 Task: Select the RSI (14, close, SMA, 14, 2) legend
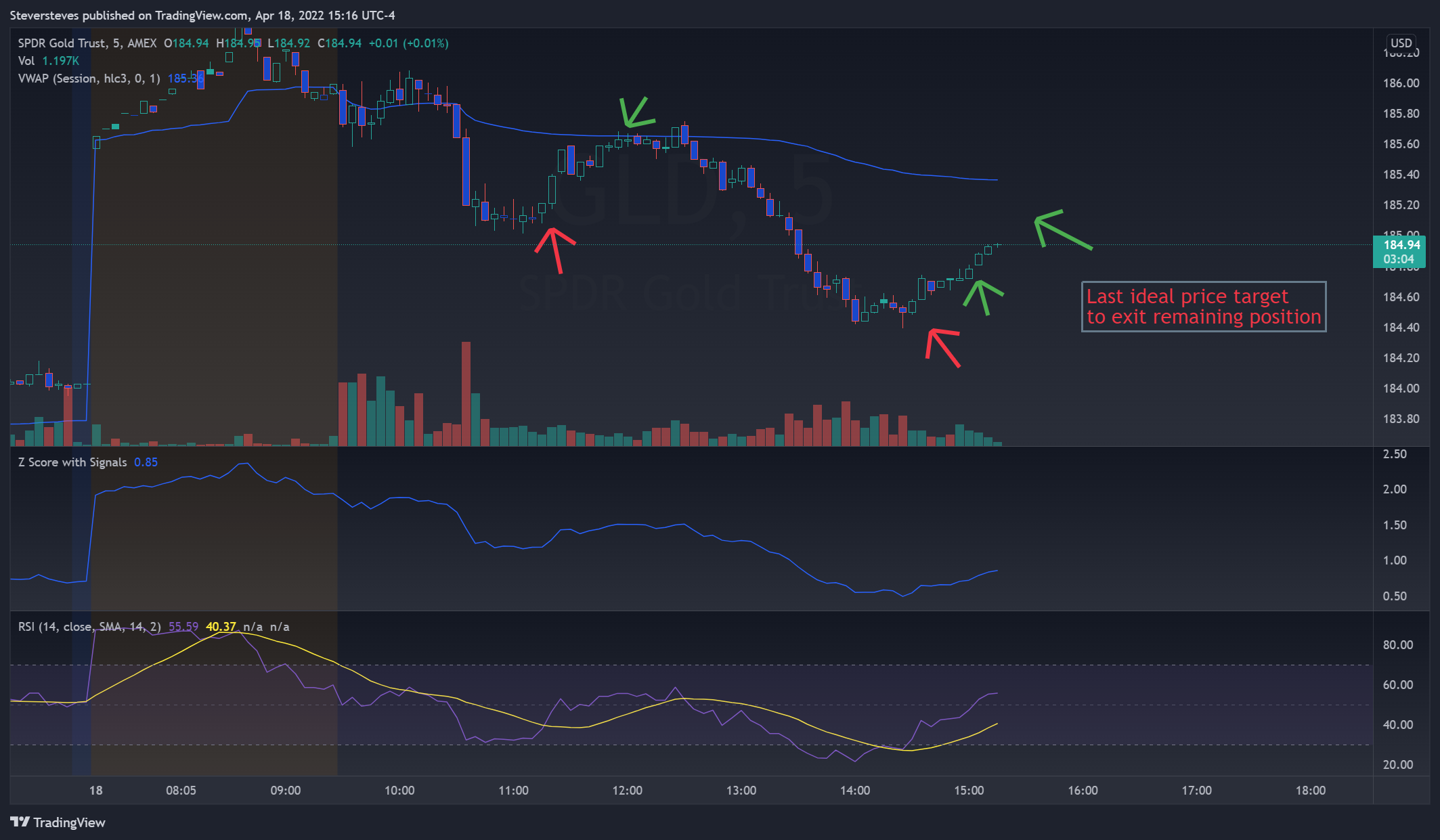click(89, 627)
